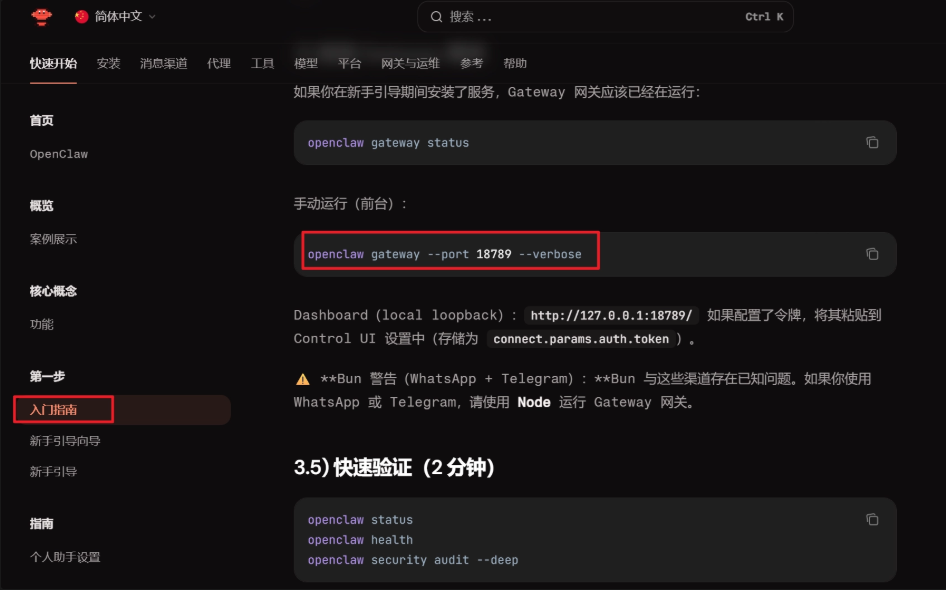Click the OpenClaw lobster logo
Image resolution: width=946 pixels, height=590 pixels.
(x=42, y=17)
